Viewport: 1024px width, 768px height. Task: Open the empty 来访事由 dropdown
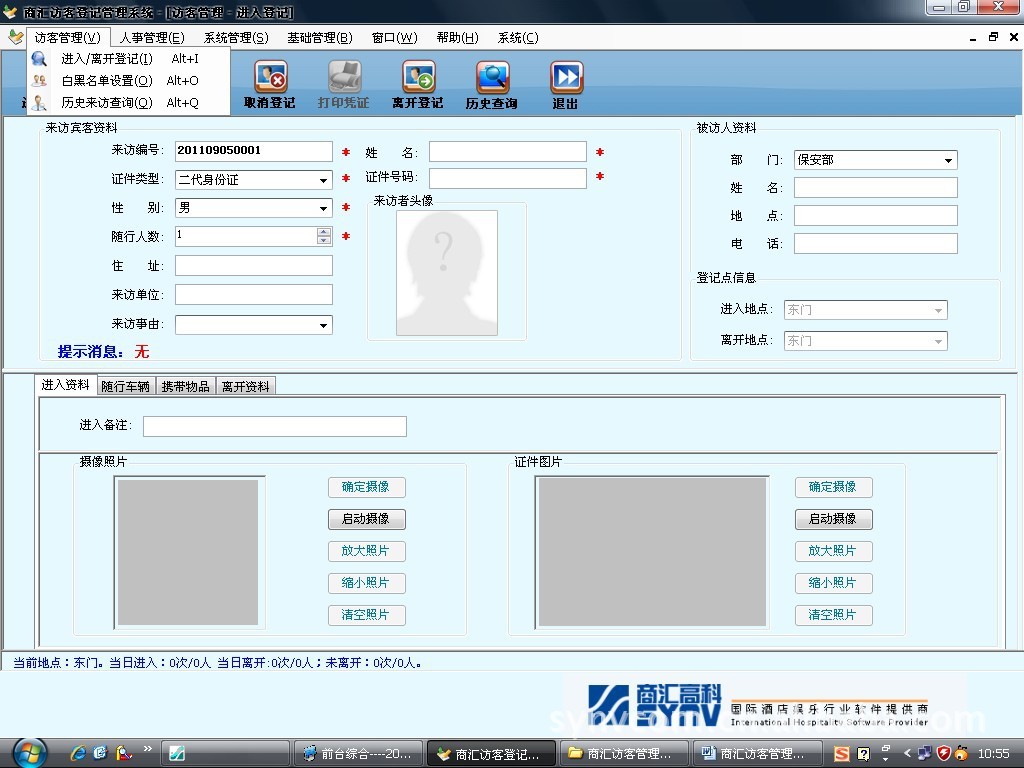tap(324, 326)
